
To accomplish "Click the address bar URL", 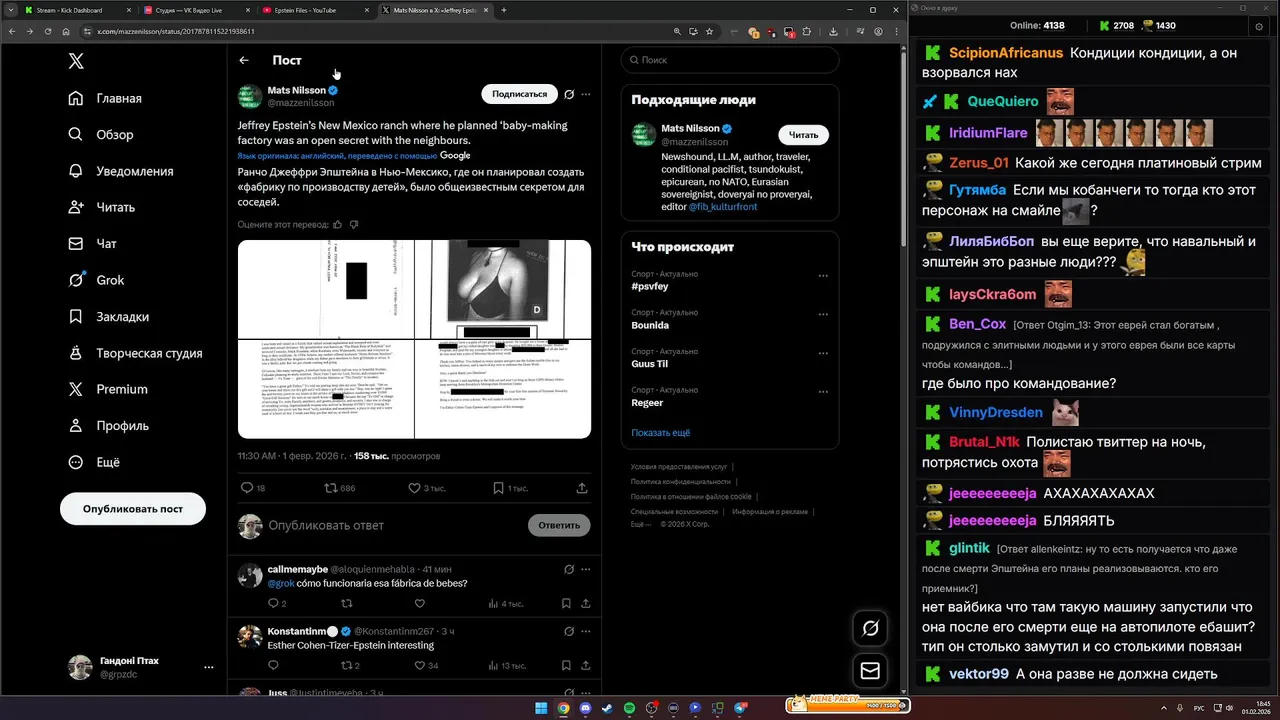I will click(175, 32).
